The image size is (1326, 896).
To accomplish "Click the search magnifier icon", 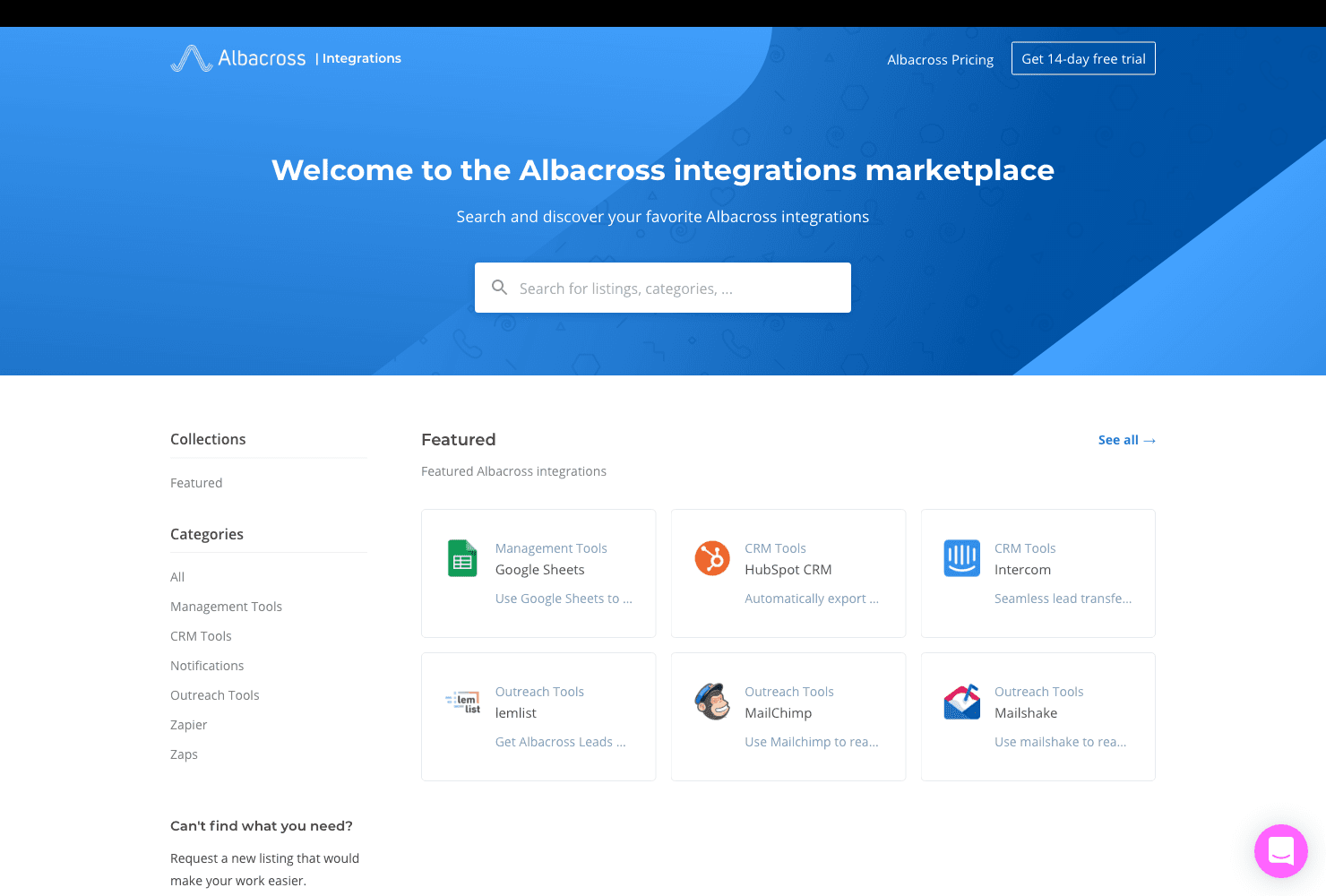I will (x=500, y=288).
